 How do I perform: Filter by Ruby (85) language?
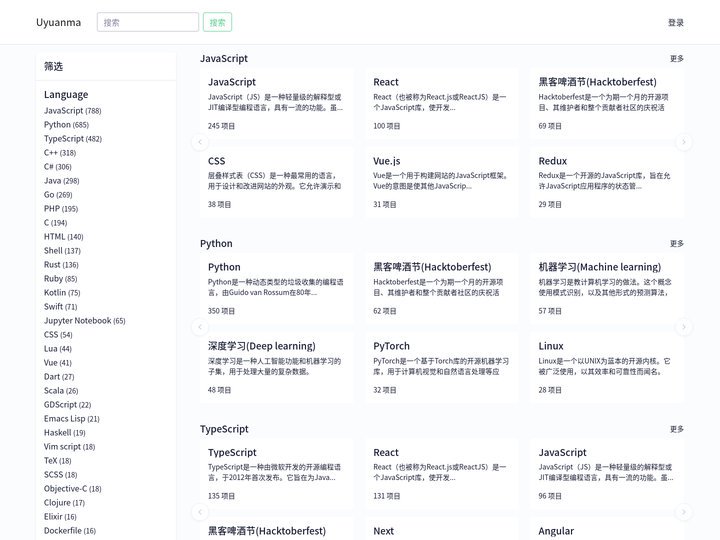point(60,279)
